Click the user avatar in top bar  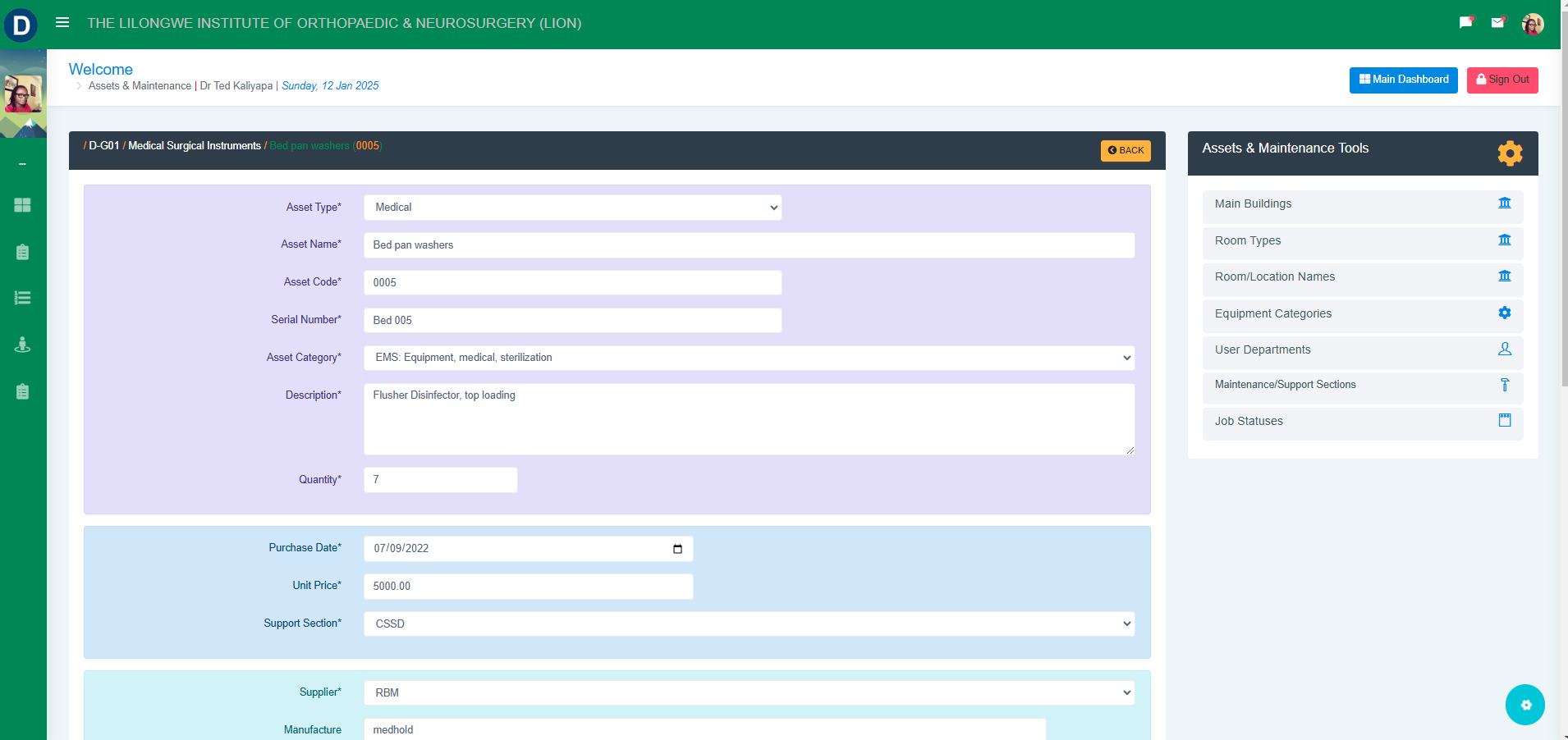coord(1532,24)
